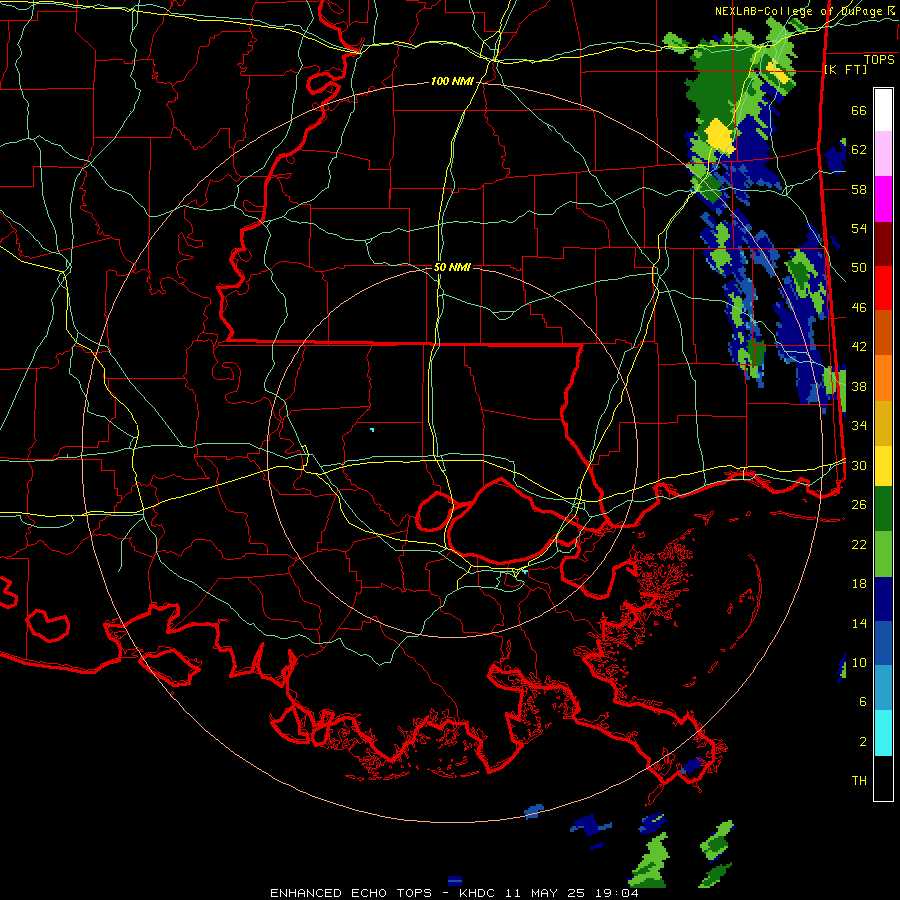
Task: Click the mustard gold legend band
Action: tap(883, 424)
